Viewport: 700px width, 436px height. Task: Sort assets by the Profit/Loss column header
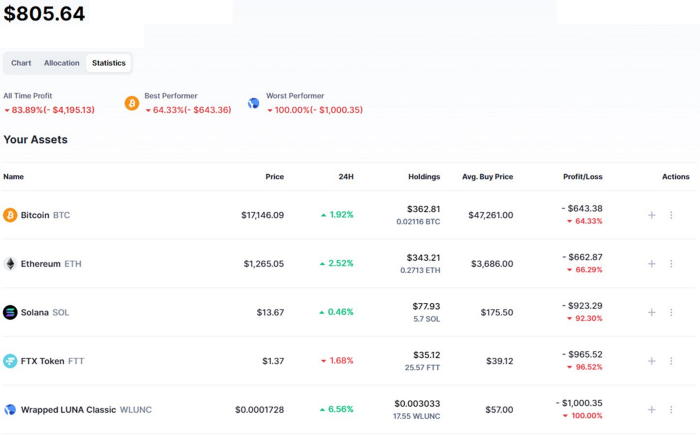(583, 177)
